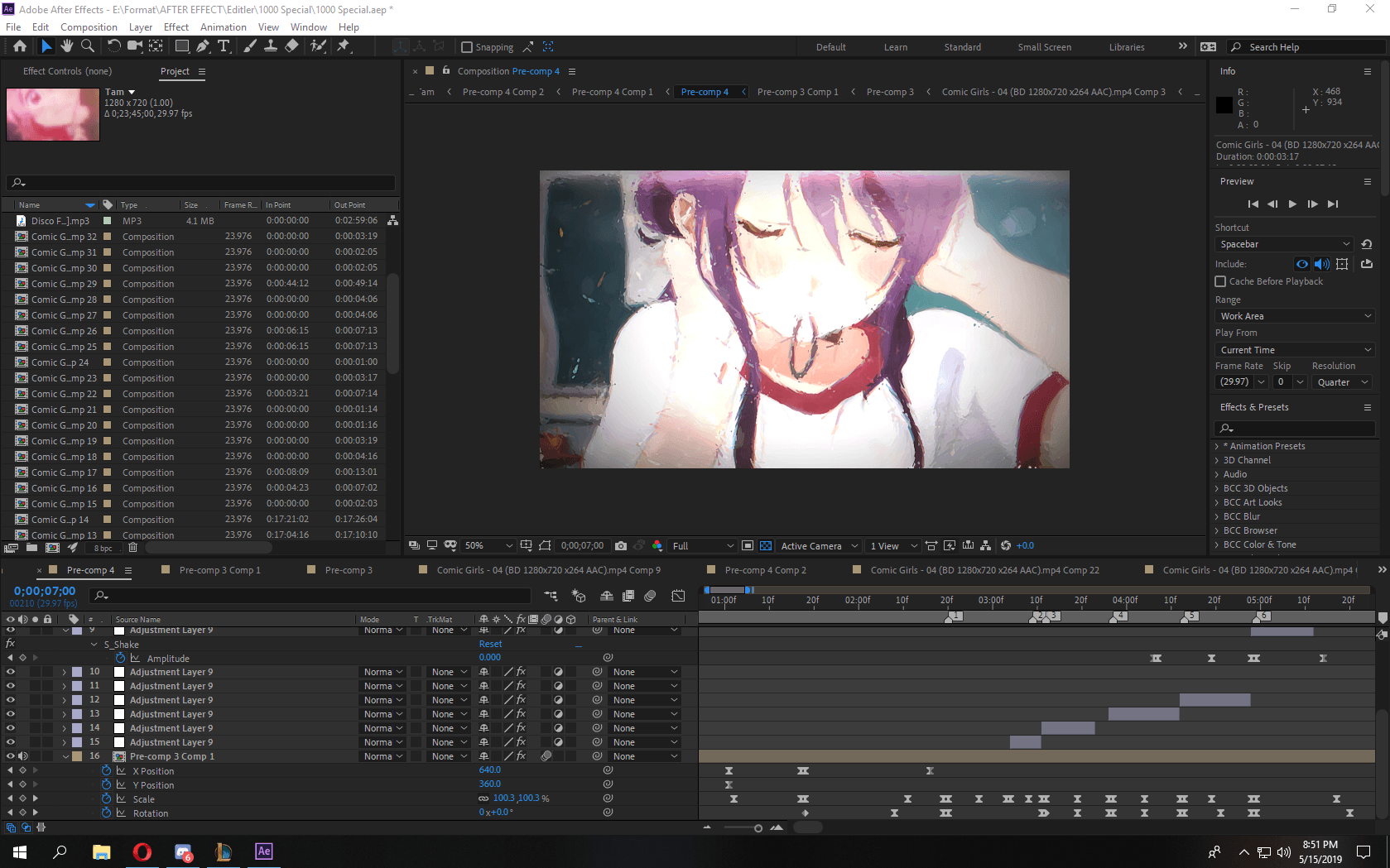Viewport: 1390px width, 868px height.
Task: Open the Active Camera dropdown
Action: pyautogui.click(x=820, y=546)
